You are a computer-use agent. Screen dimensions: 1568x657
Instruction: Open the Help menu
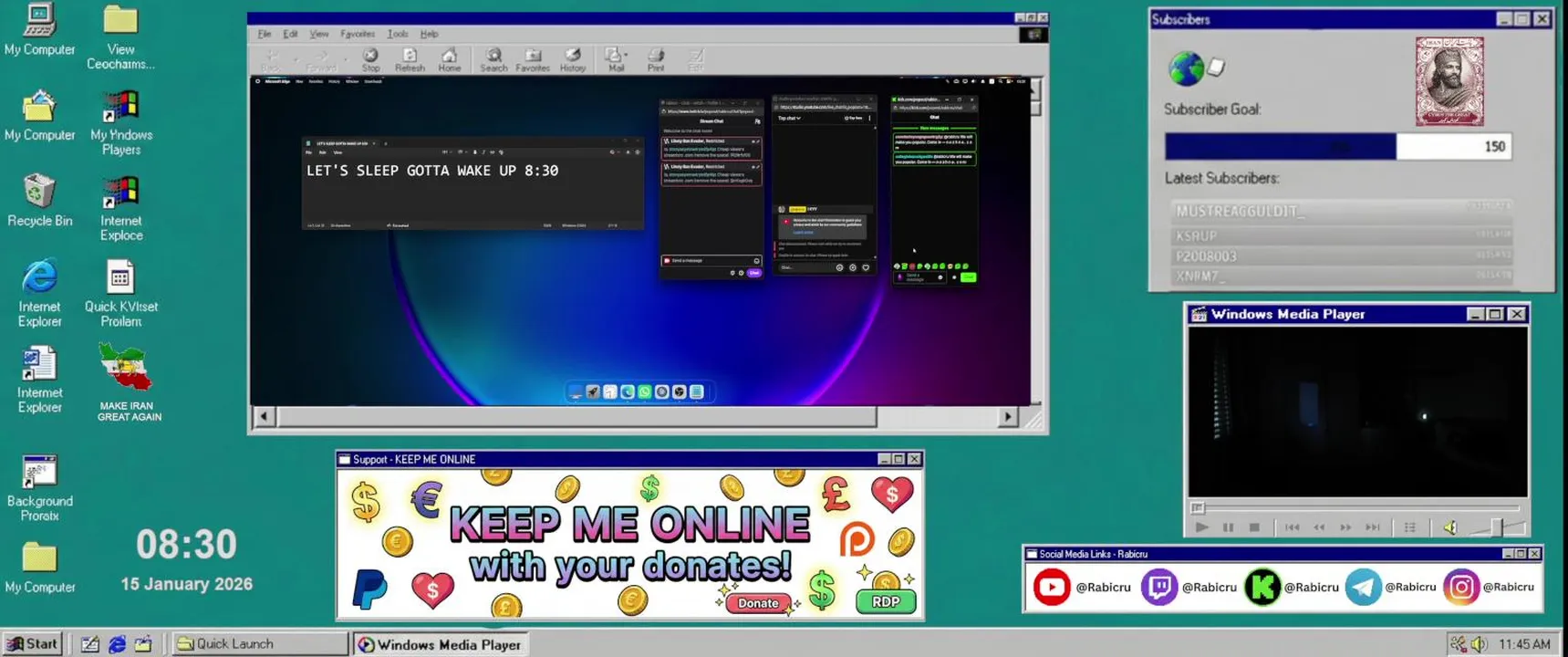pos(429,34)
